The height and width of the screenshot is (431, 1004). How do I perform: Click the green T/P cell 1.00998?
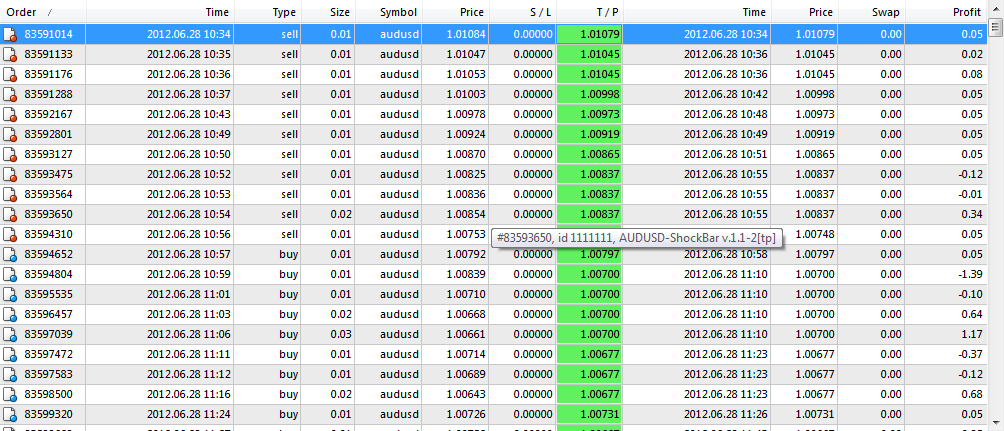[x=590, y=95]
